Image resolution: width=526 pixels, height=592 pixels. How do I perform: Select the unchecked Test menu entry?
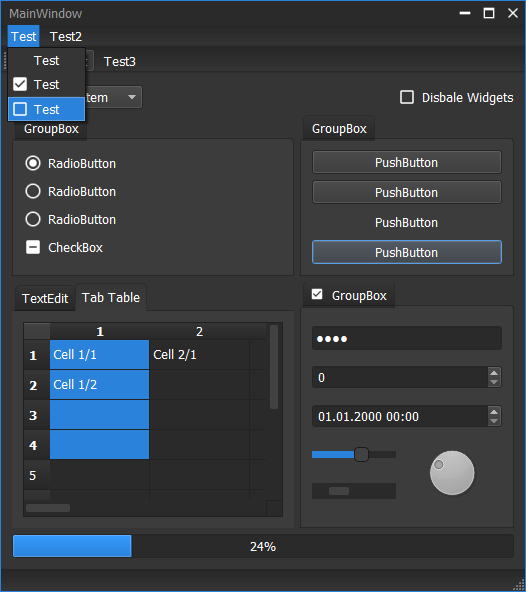(x=46, y=109)
